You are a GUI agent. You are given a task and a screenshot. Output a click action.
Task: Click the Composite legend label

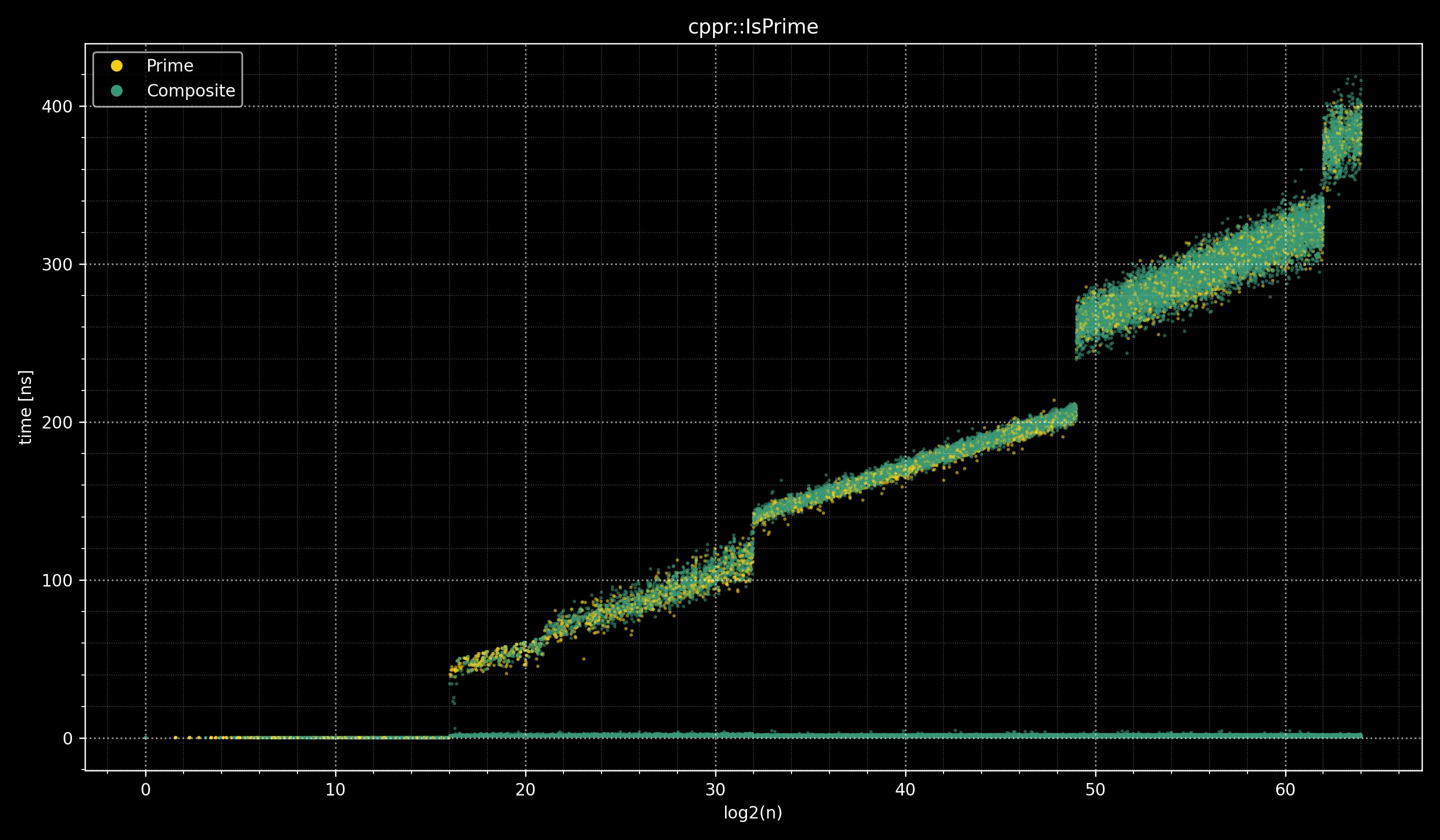pos(191,91)
